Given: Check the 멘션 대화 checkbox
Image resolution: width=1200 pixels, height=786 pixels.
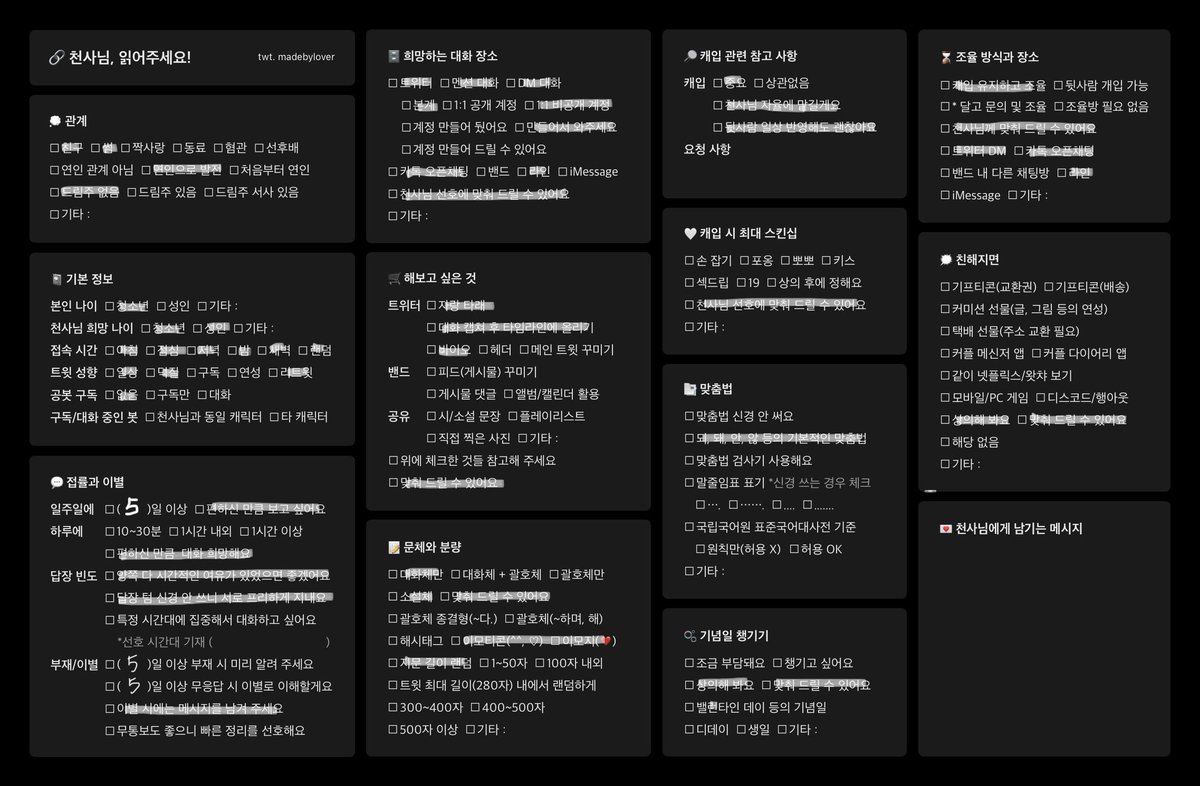Looking at the screenshot, I should click(x=445, y=83).
